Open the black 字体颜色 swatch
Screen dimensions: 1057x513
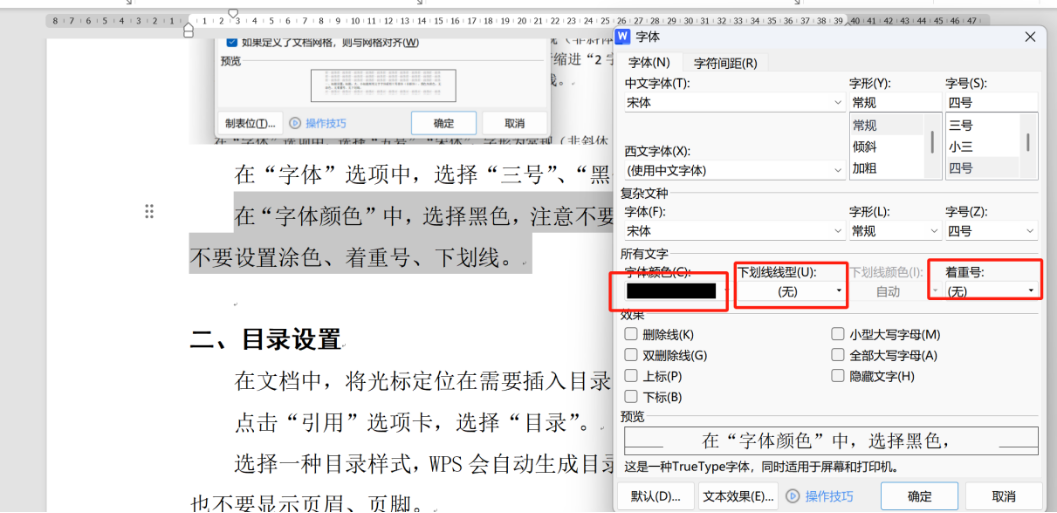[670, 291]
